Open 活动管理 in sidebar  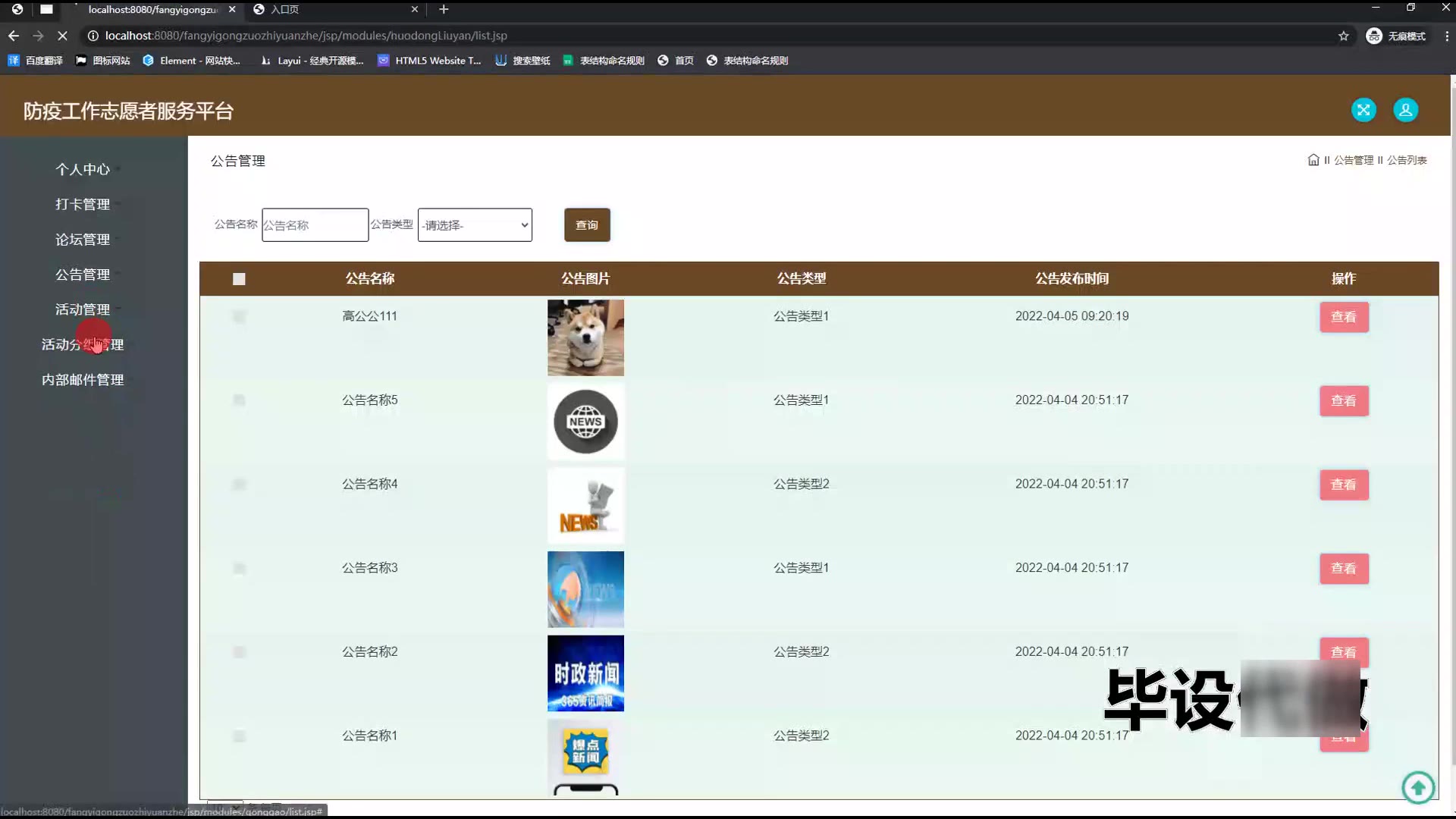pyautogui.click(x=83, y=309)
